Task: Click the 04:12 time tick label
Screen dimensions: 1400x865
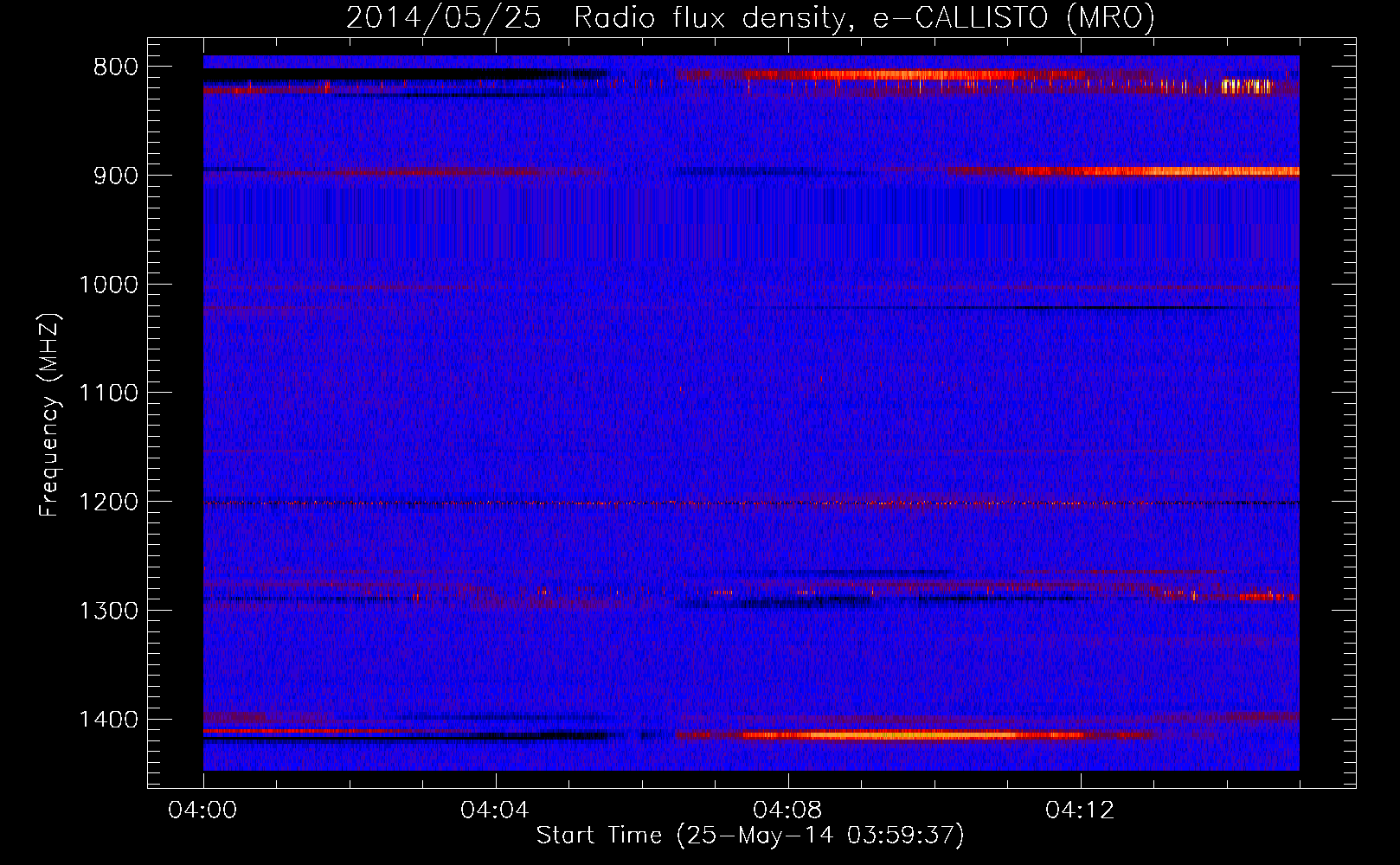Action: coord(1080,811)
